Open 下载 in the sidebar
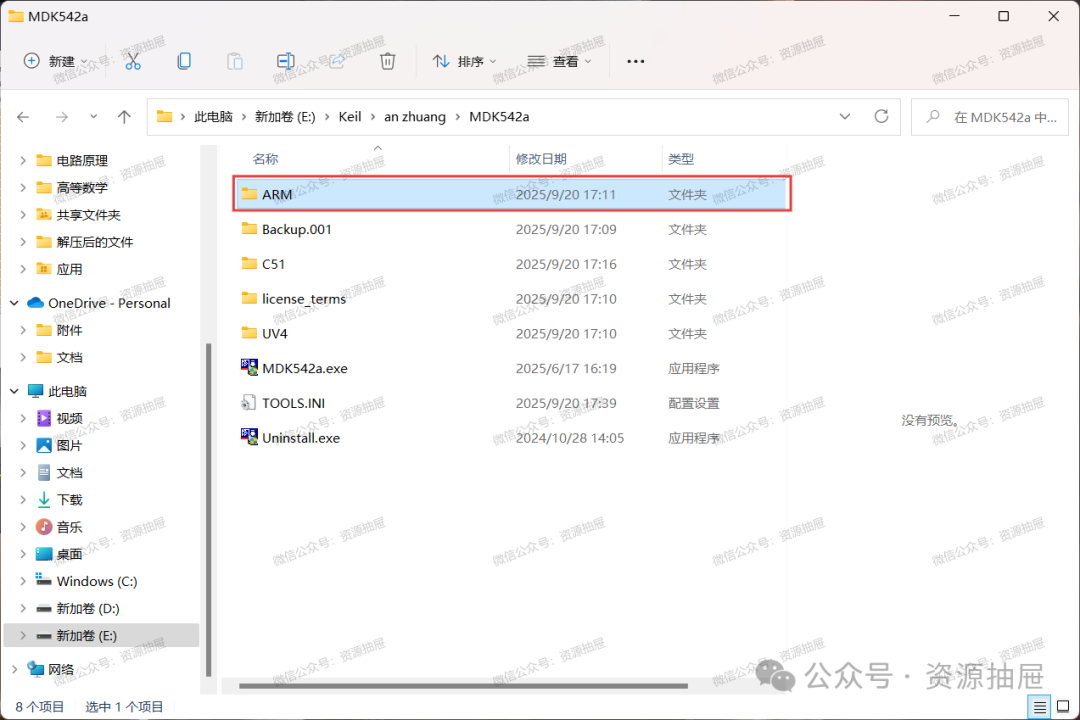Viewport: 1080px width, 720px height. pyautogui.click(x=69, y=500)
